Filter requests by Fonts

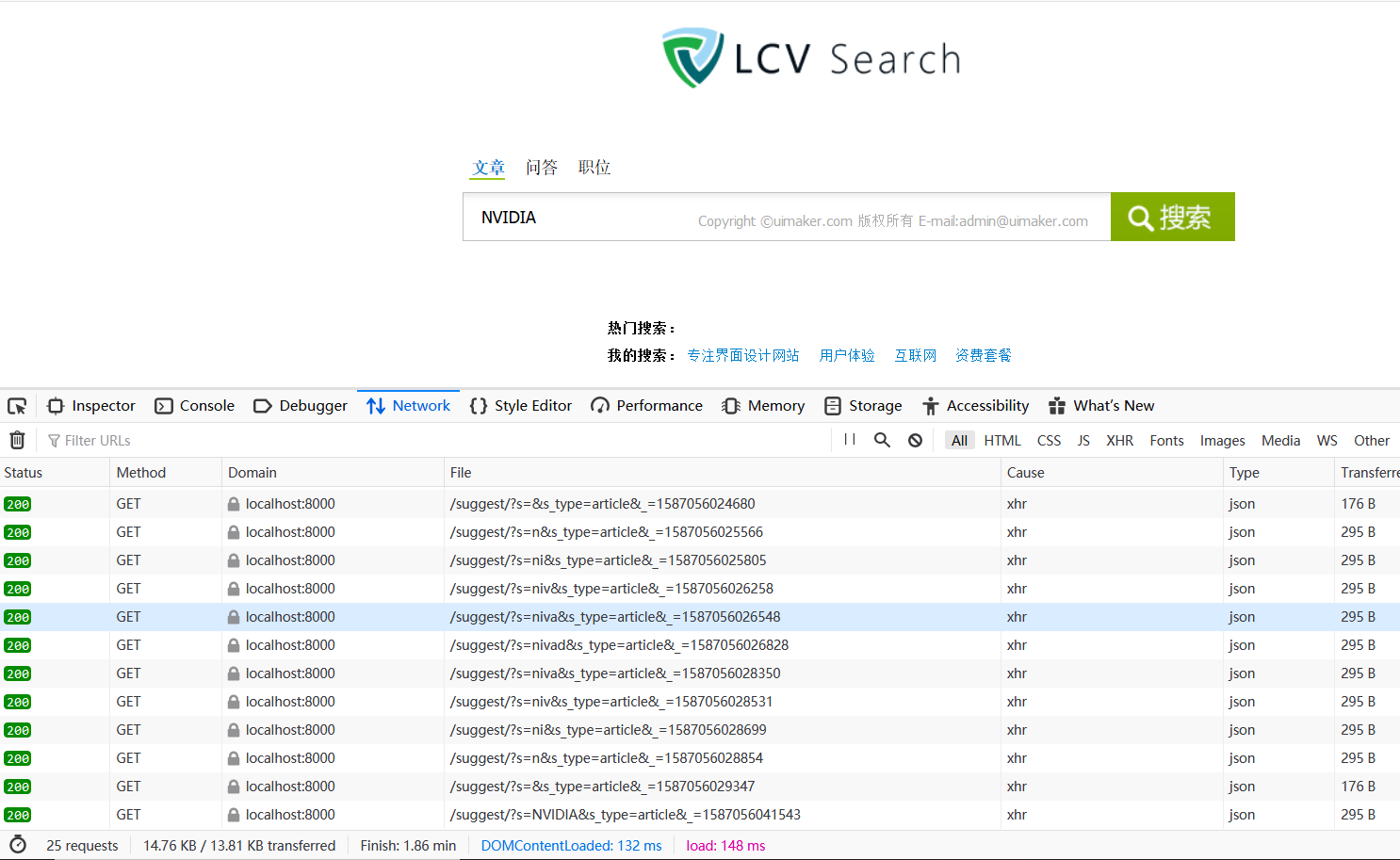click(x=1166, y=440)
